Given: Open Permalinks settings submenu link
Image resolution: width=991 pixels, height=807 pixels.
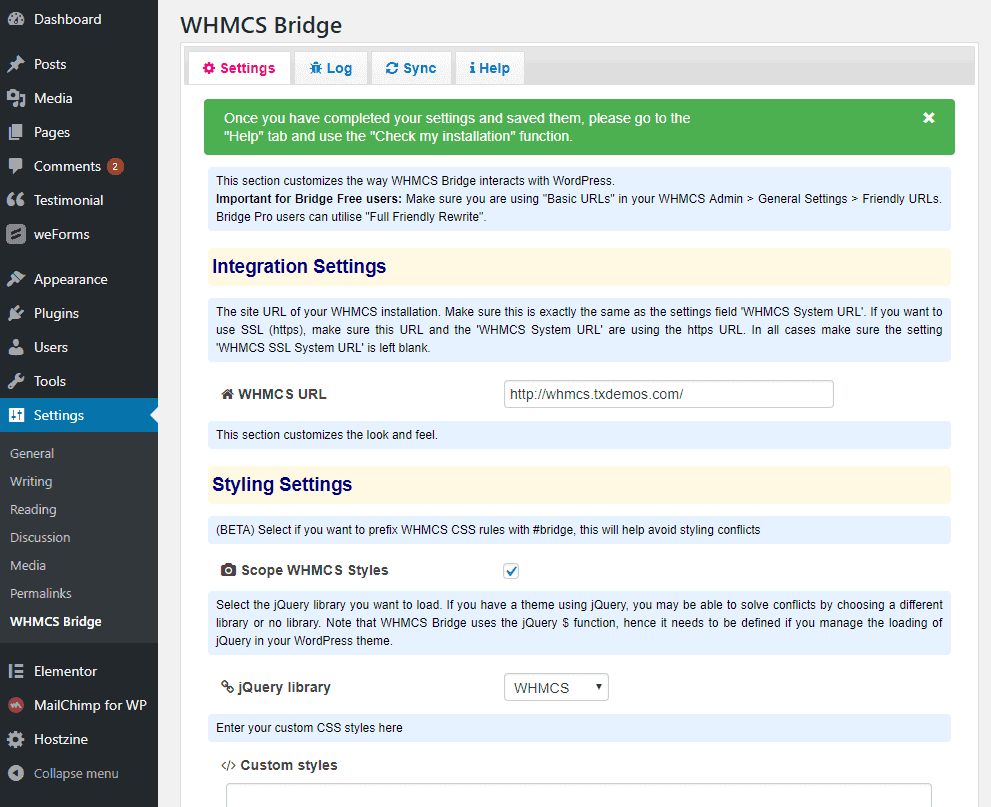Looking at the screenshot, I should 41,593.
